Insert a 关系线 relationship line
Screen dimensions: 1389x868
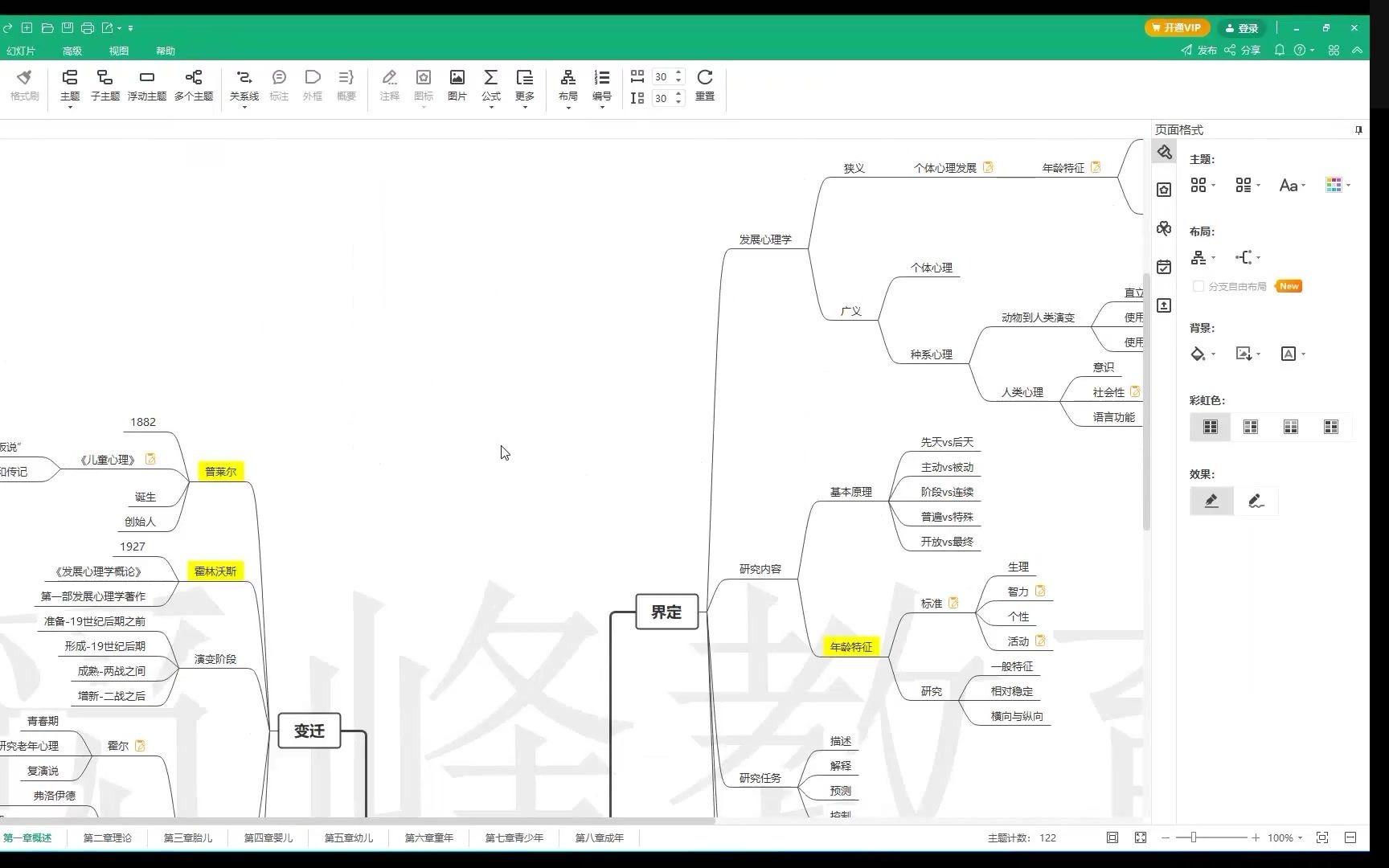244,84
